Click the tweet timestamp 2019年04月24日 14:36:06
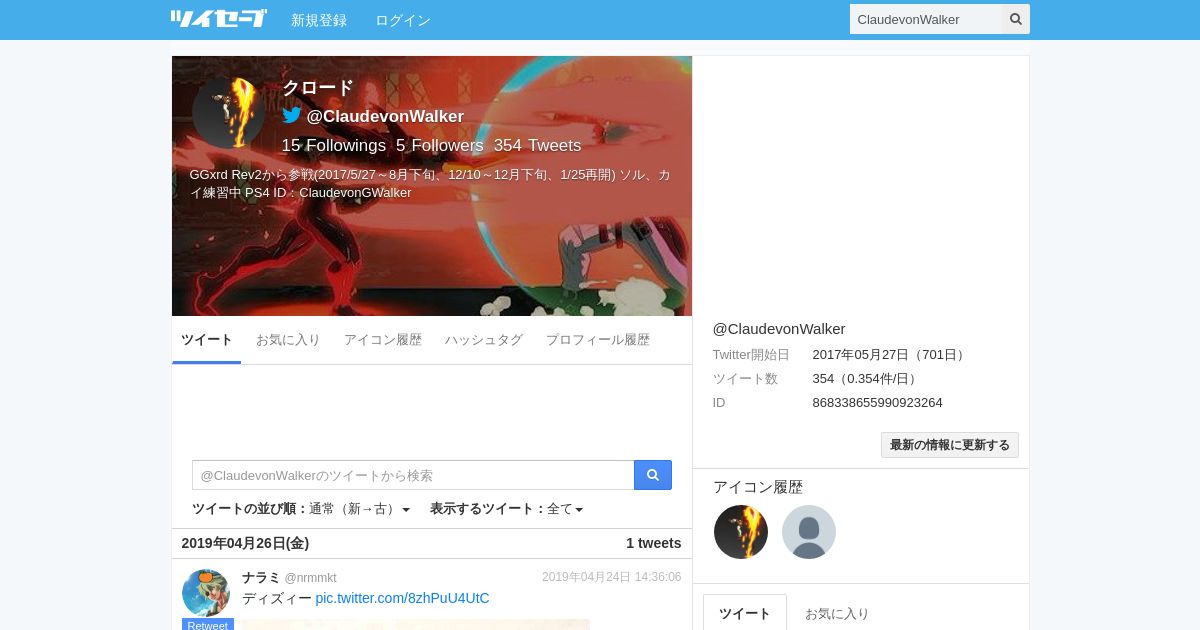 coord(611,577)
